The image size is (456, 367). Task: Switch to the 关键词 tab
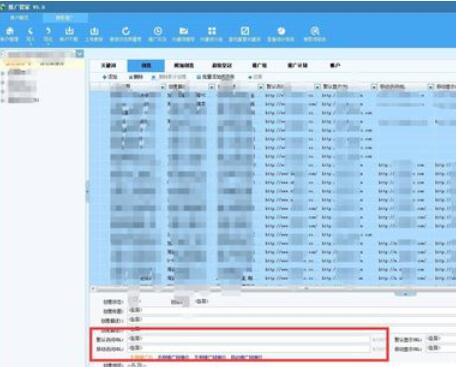109,65
